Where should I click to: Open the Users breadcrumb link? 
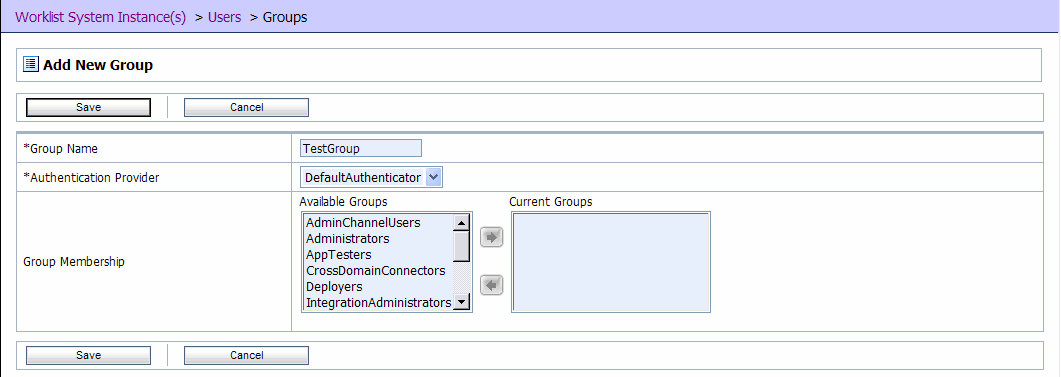click(x=225, y=17)
